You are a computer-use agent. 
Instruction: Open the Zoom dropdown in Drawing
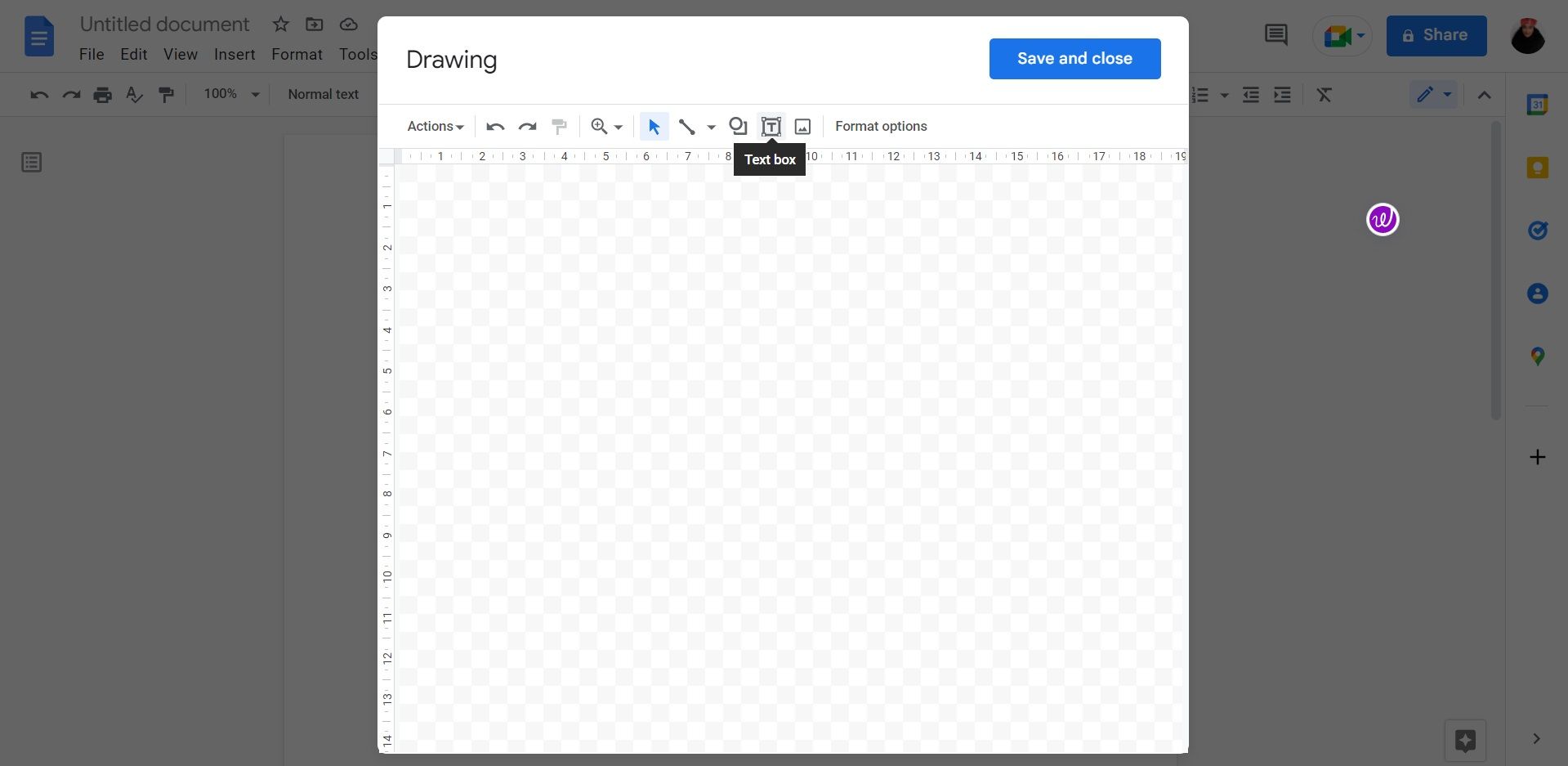(607, 127)
